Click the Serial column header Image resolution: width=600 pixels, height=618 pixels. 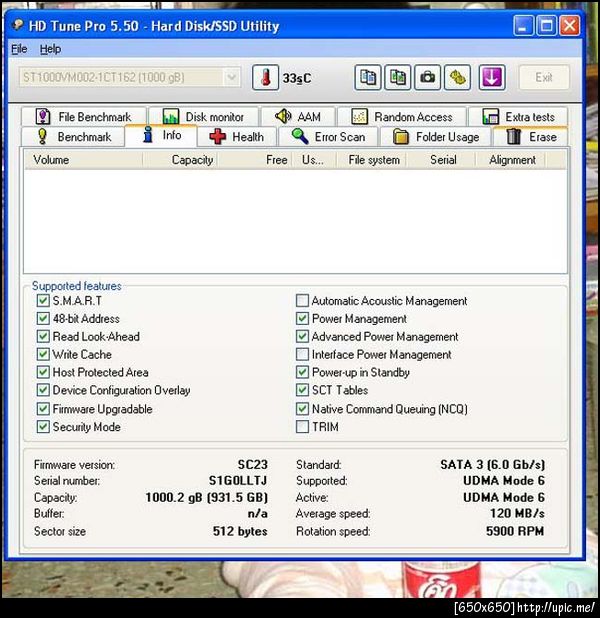tap(443, 160)
